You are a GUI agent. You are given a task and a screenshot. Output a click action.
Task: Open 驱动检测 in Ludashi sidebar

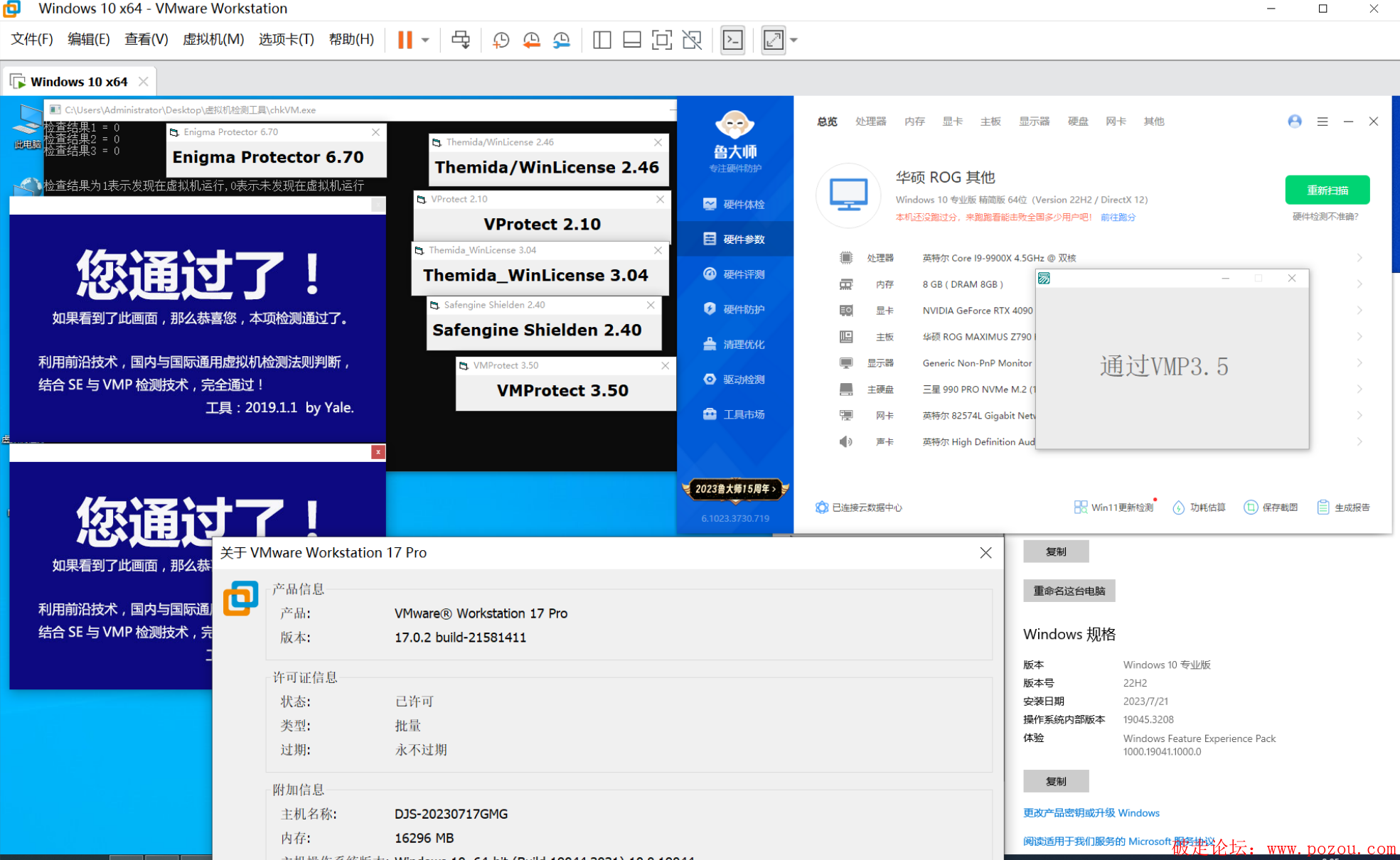click(735, 379)
